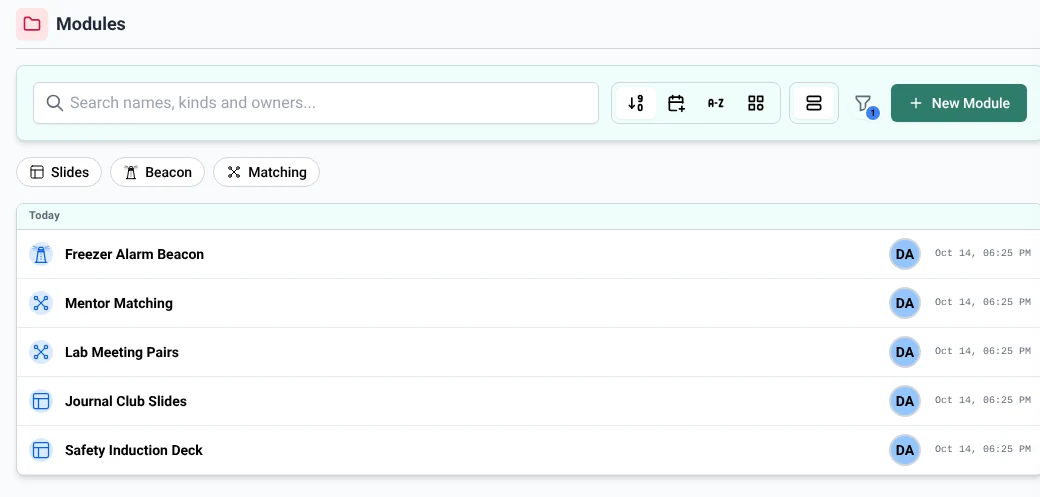
Task: Sort modules by creation date
Action: tap(676, 103)
